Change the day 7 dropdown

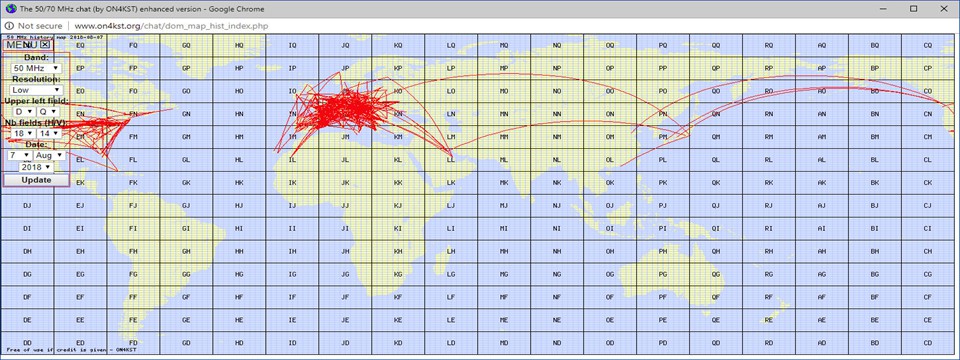click(20, 156)
